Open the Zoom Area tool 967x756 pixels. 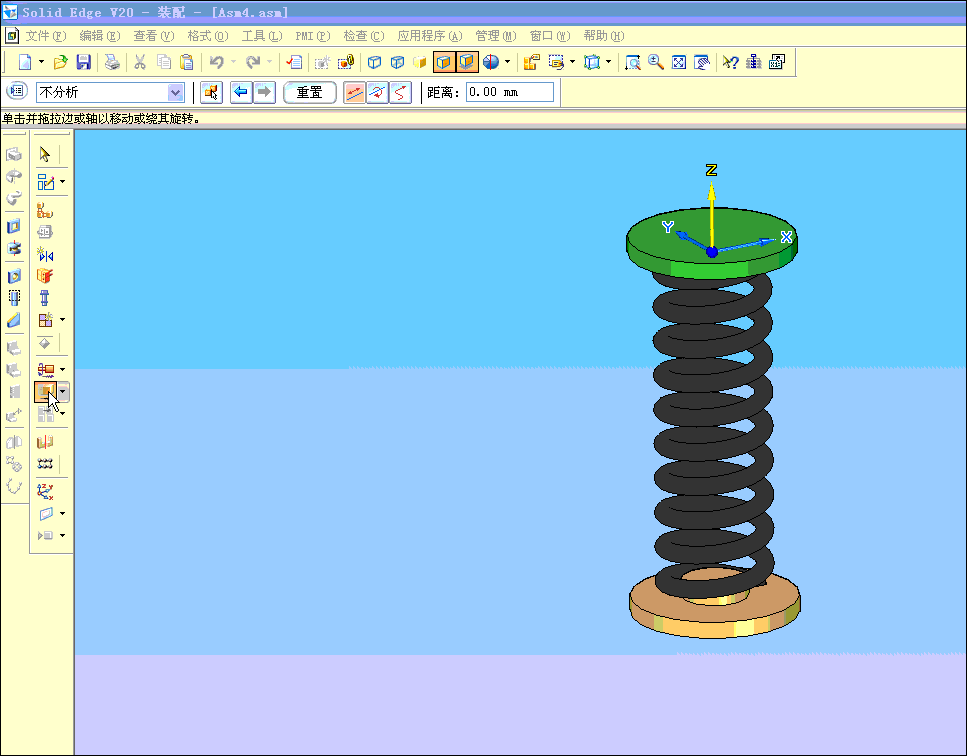632,62
